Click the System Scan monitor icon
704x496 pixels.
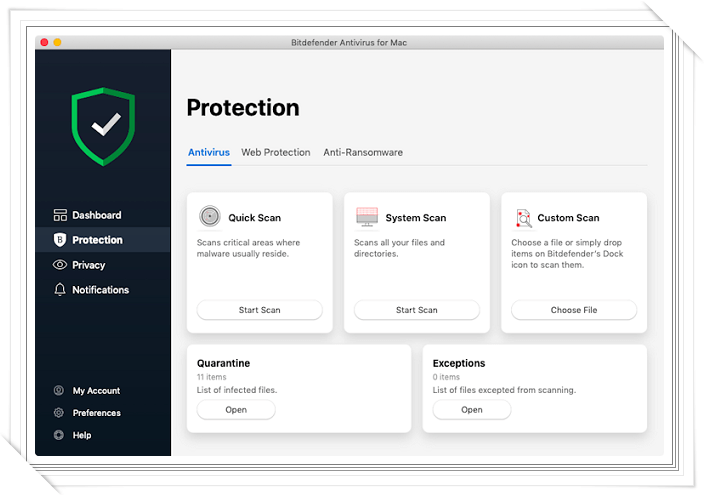367,217
